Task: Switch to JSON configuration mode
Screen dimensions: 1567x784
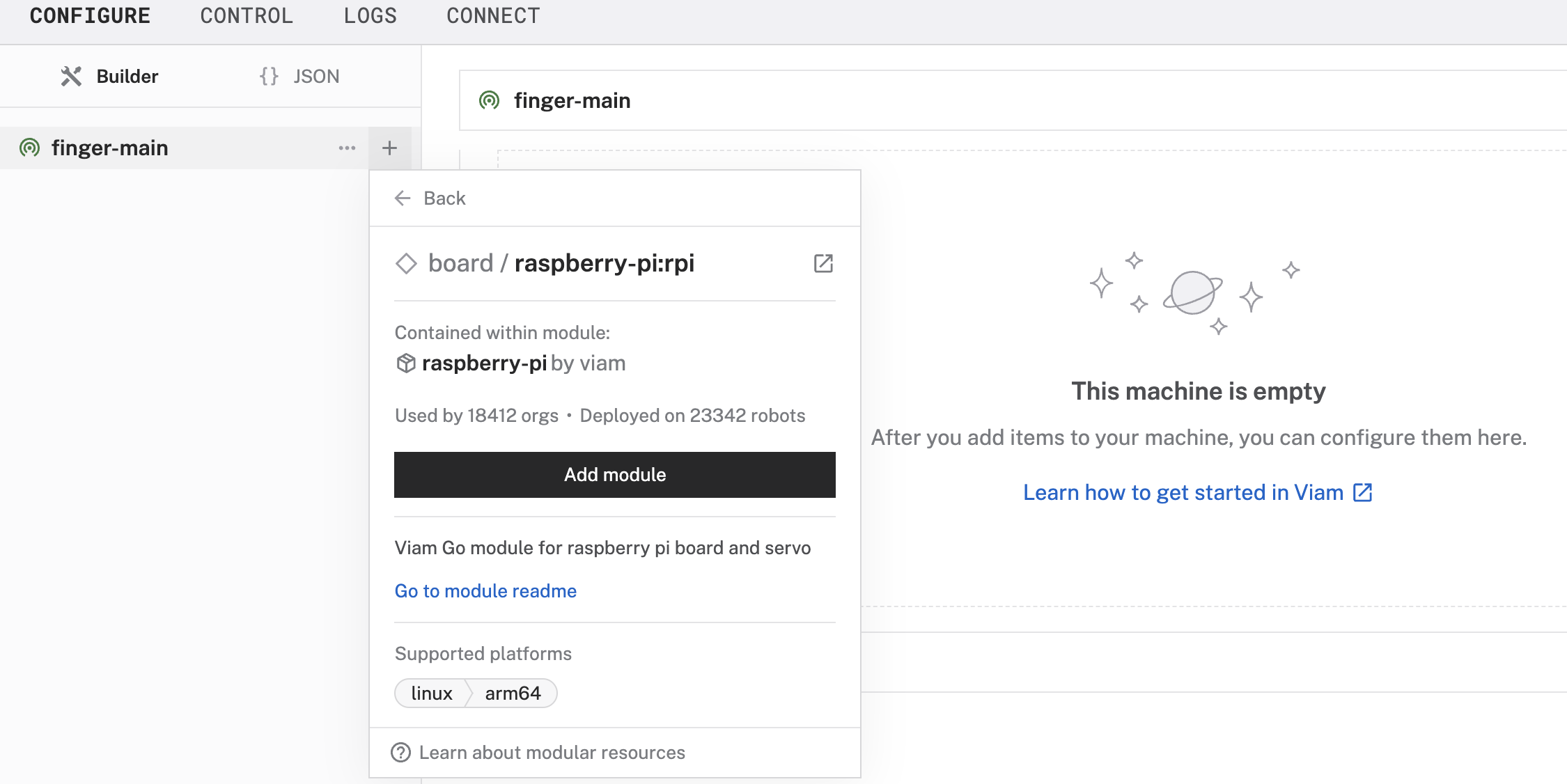Action: coord(299,76)
